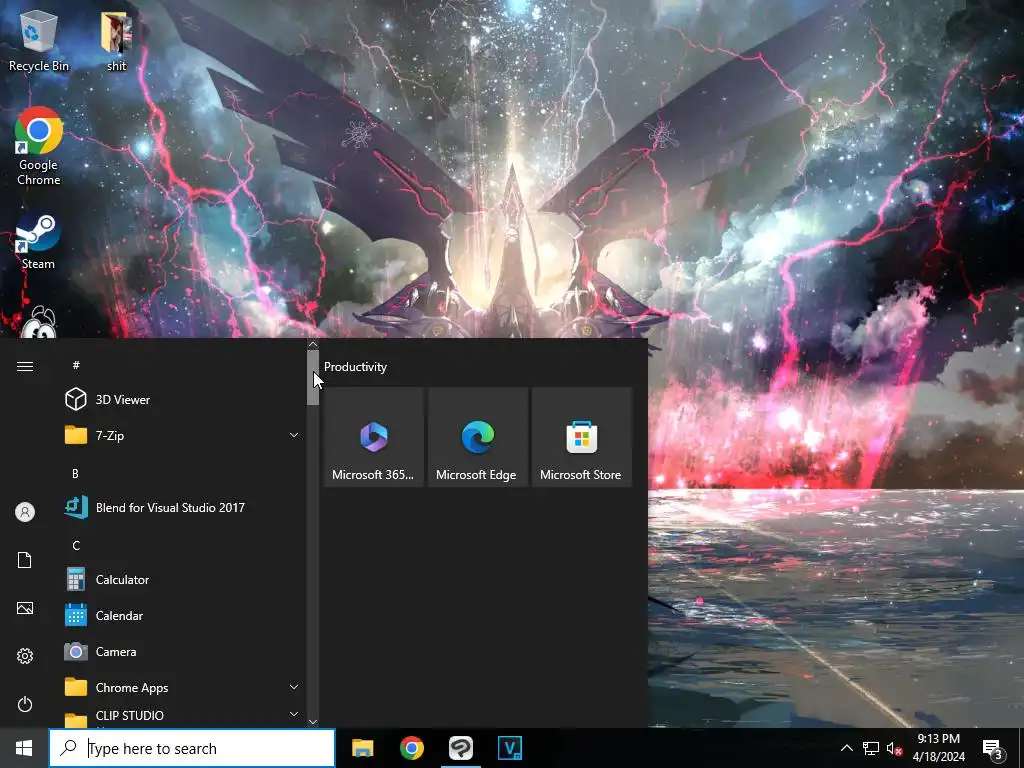This screenshot has width=1024, height=768.
Task: Open the Chrome Apps folder entry
Action: pos(183,687)
